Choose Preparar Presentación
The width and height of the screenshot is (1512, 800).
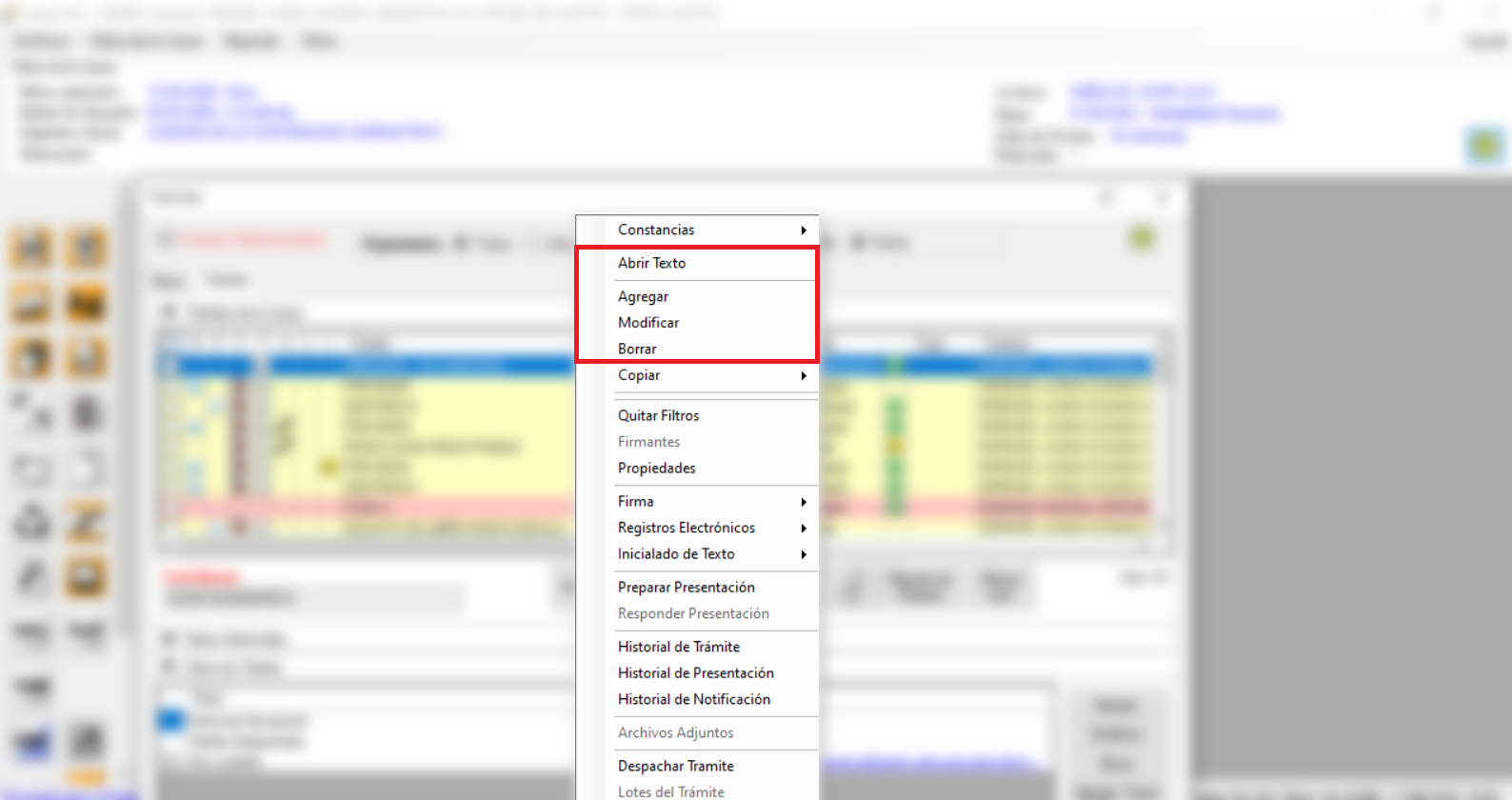686,587
